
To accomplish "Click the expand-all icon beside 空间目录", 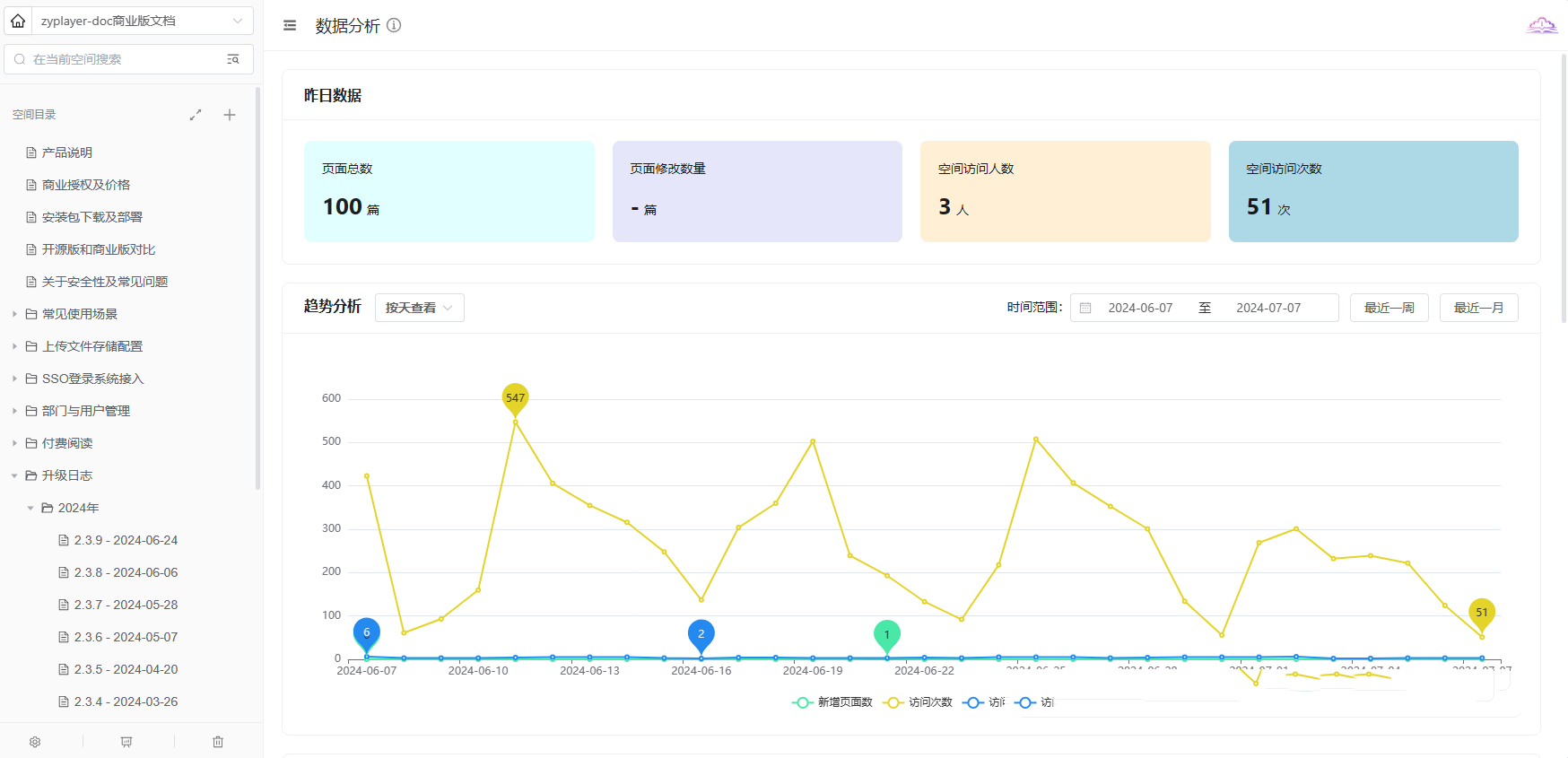I will click(x=196, y=115).
